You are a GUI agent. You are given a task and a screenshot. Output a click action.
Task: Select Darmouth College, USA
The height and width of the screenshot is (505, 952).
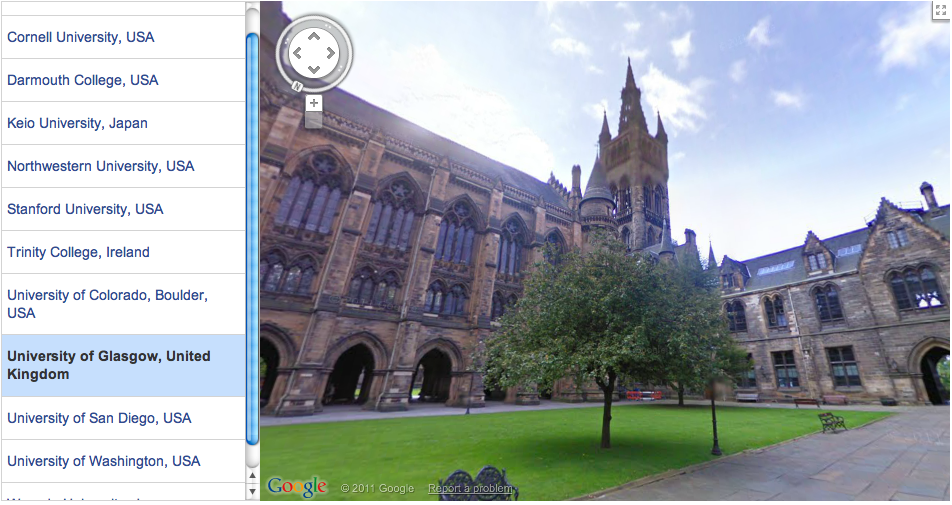tap(83, 80)
